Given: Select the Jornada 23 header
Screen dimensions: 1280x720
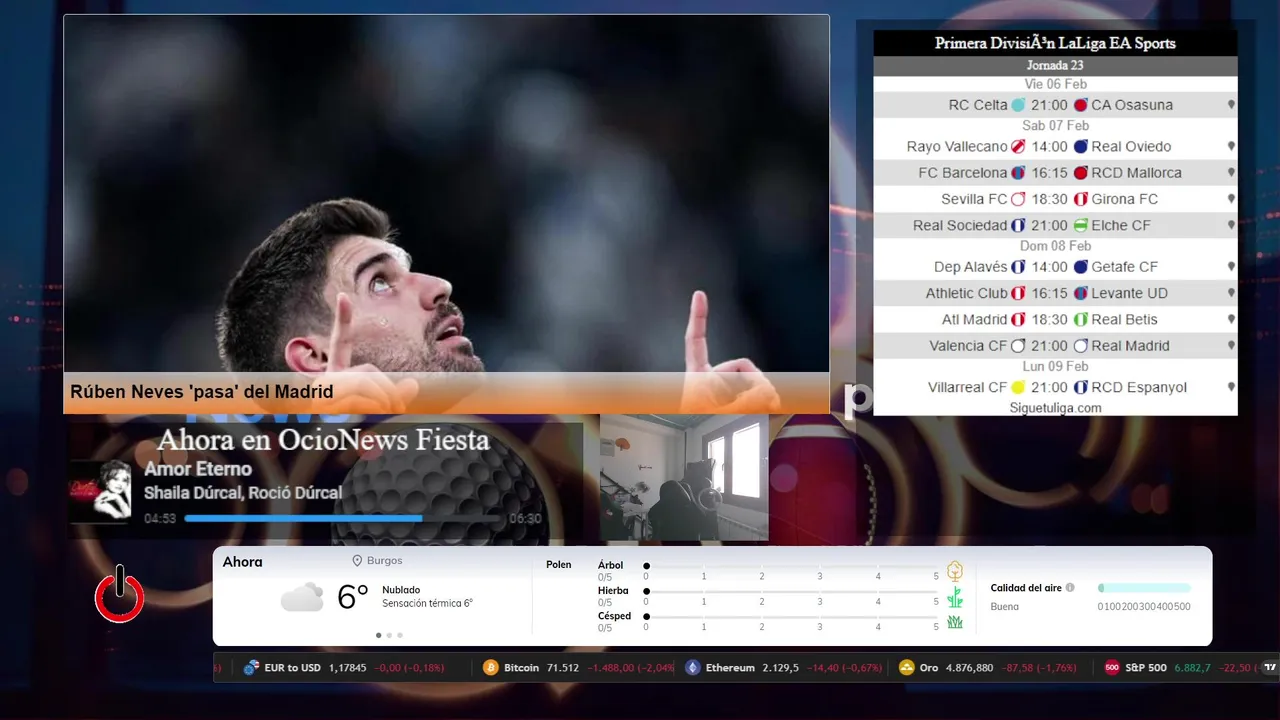Looking at the screenshot, I should point(1055,66).
